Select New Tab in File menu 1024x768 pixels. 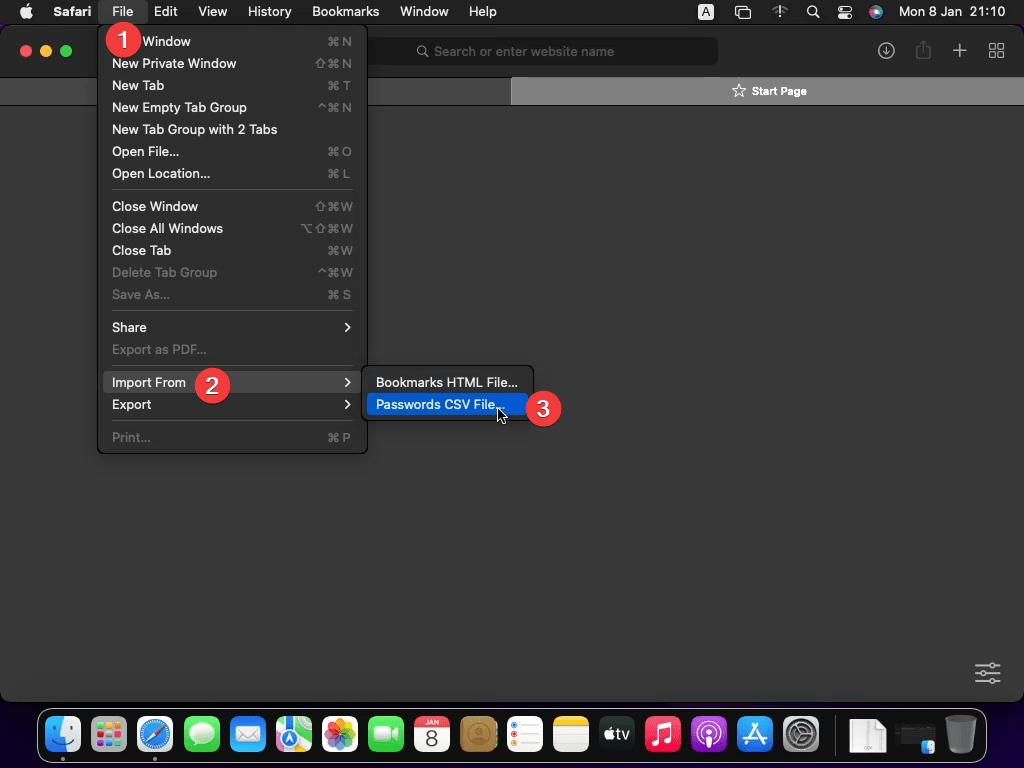click(x=232, y=86)
